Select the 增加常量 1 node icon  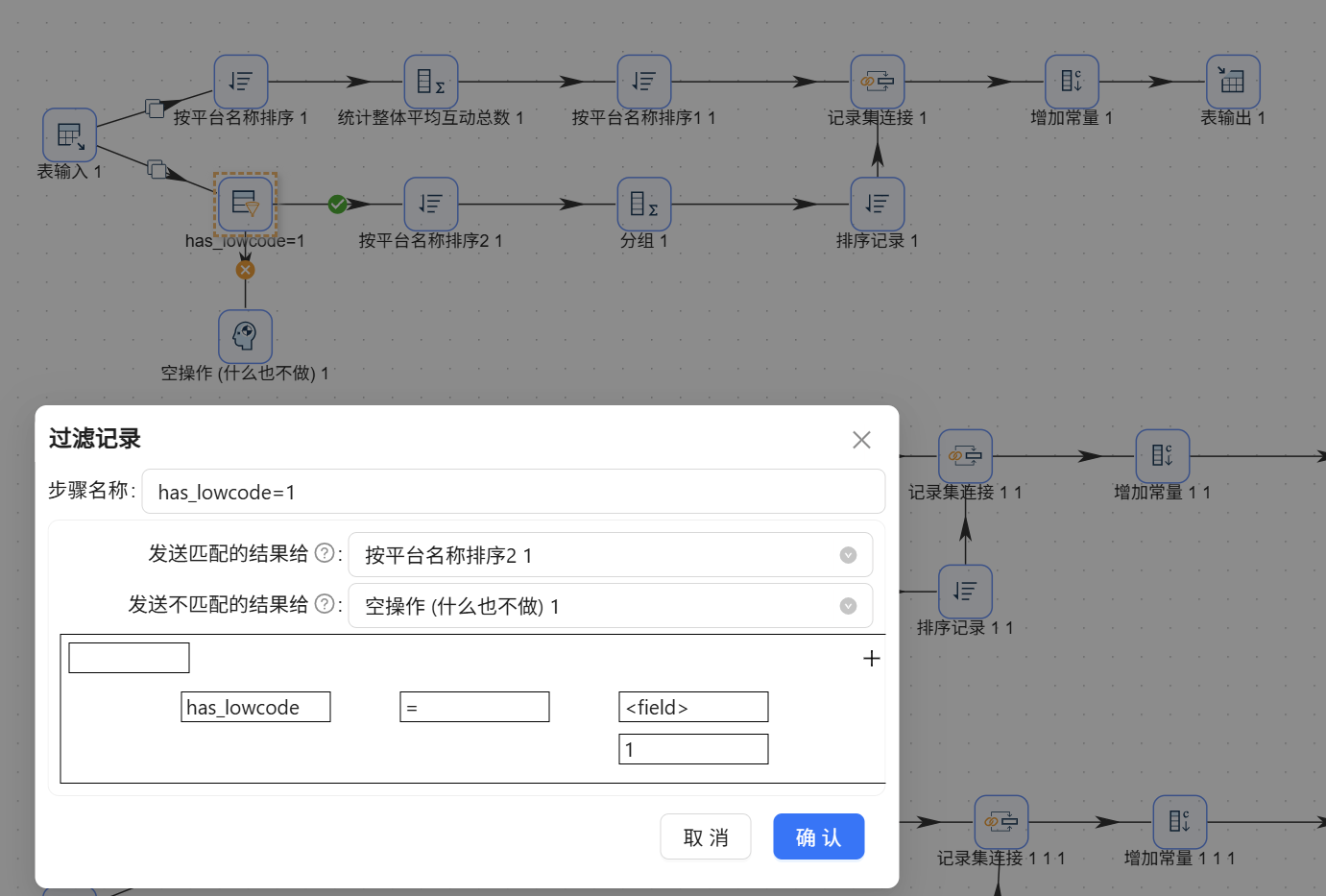[1072, 82]
